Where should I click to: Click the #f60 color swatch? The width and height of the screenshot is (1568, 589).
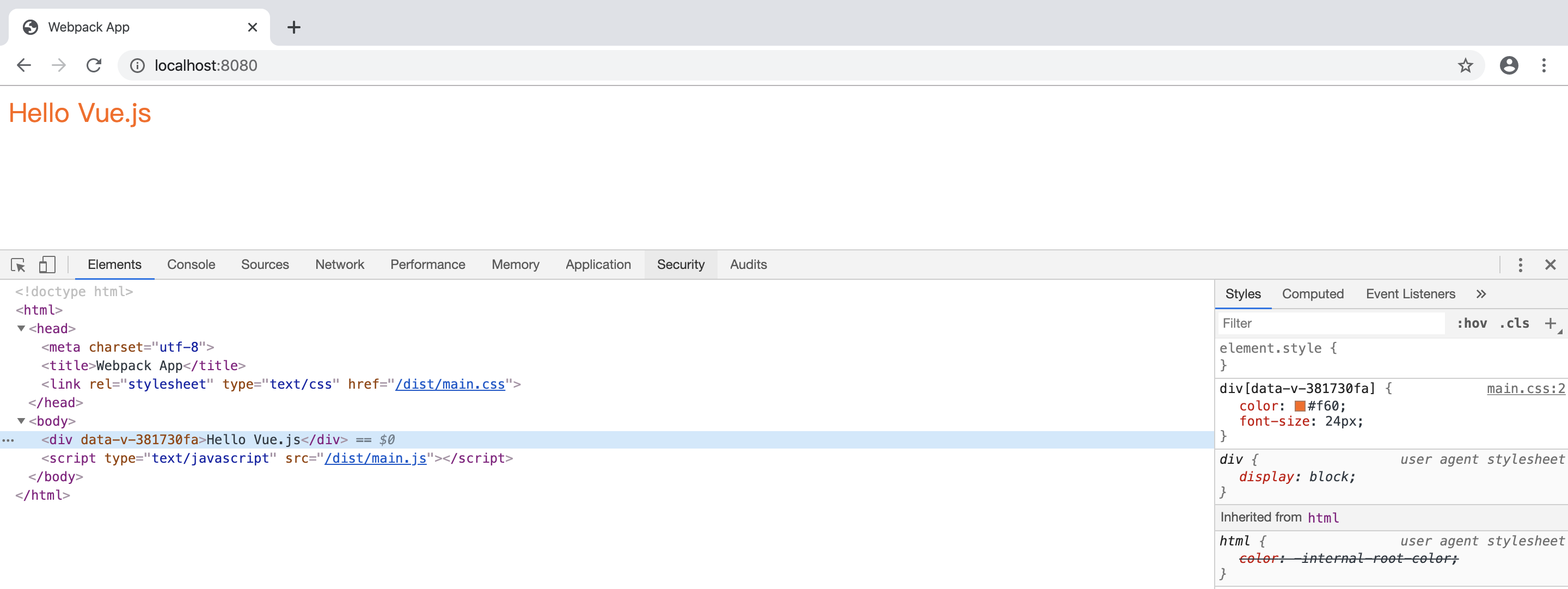pyautogui.click(x=1300, y=406)
